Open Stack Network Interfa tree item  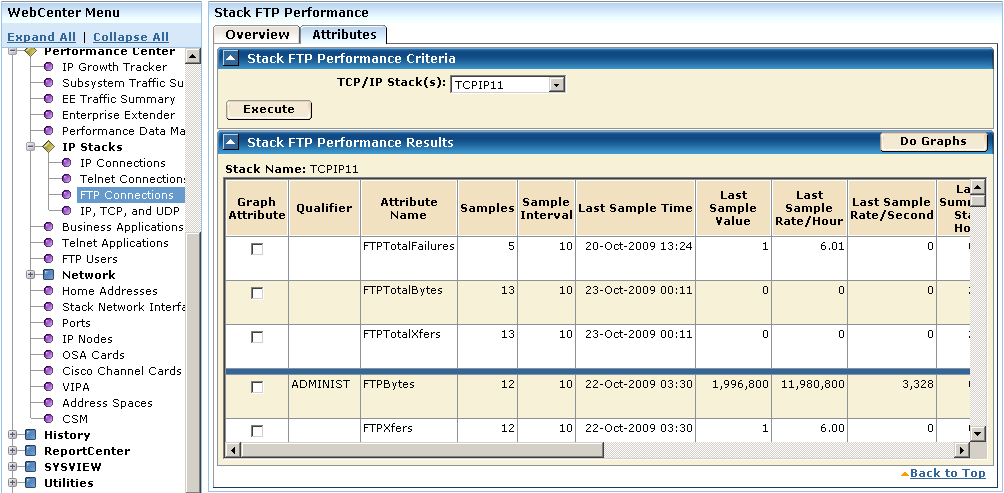123,307
